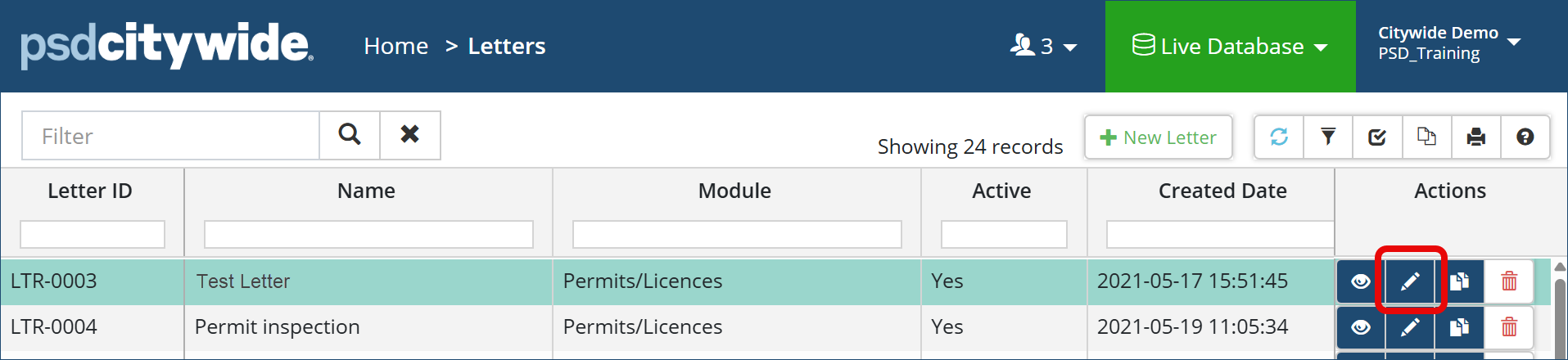Click the checkmark select toolbar icon

point(1377,137)
